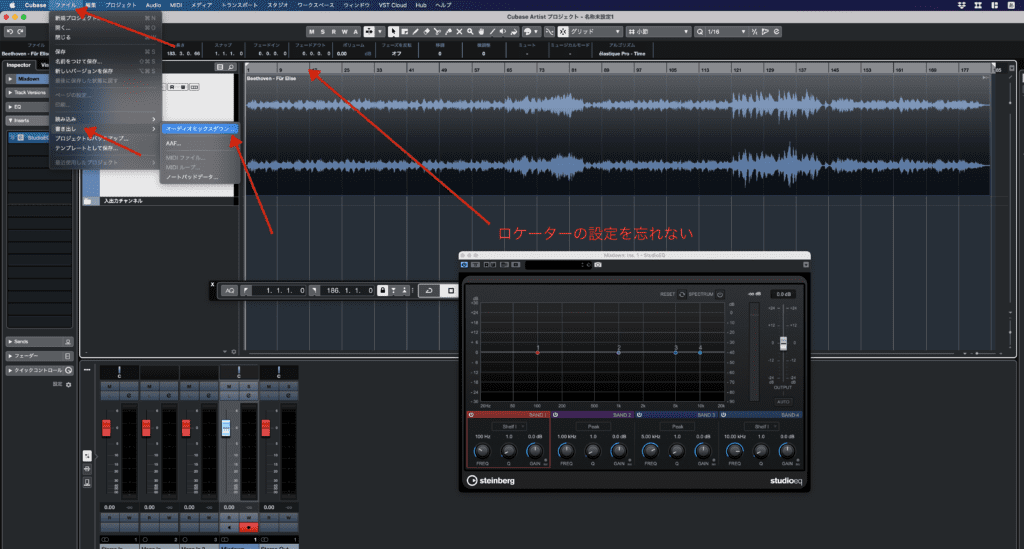Viewport: 1024px width, 549px height.
Task: Switch to the Inspector tab
Action: [18, 65]
